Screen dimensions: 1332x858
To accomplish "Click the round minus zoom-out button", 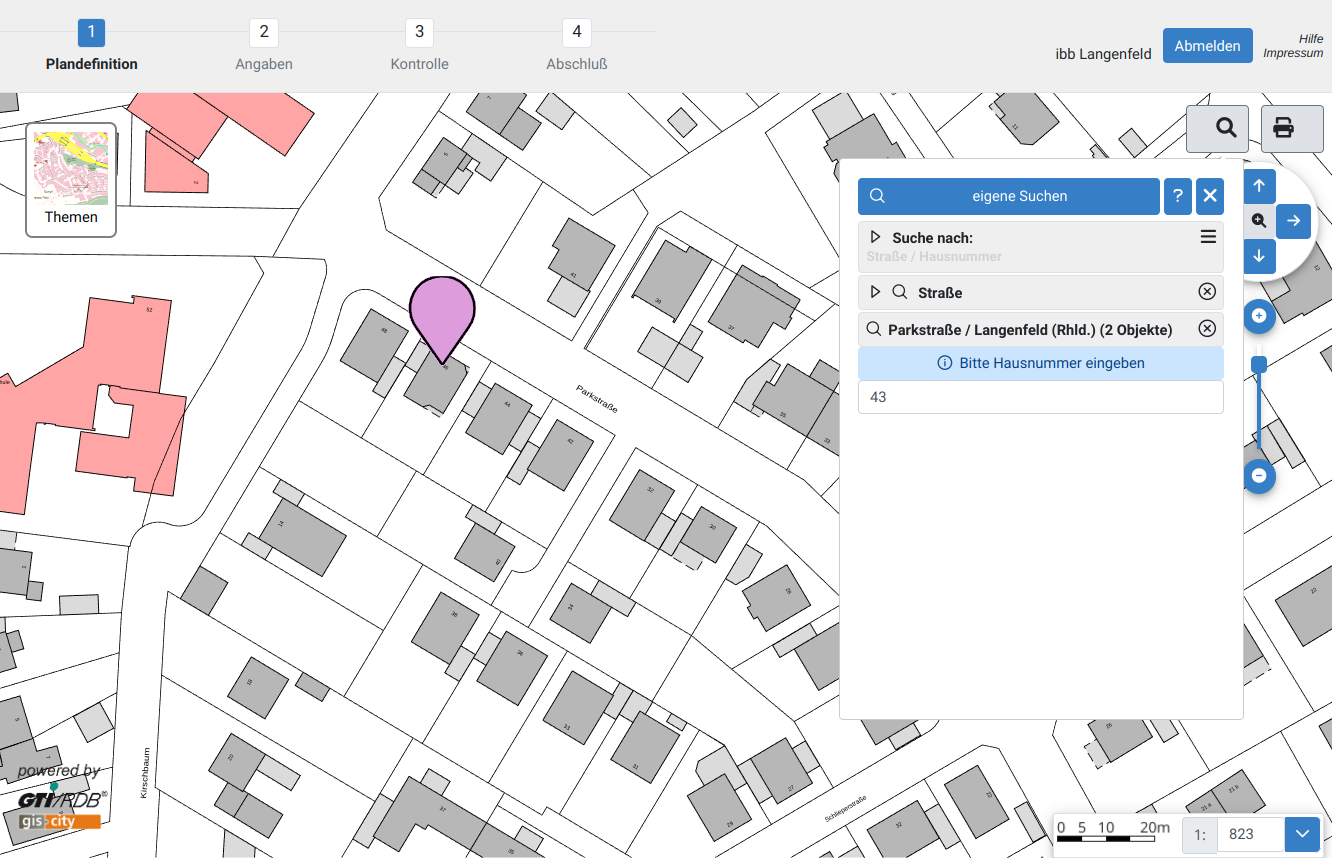I will [x=1259, y=476].
